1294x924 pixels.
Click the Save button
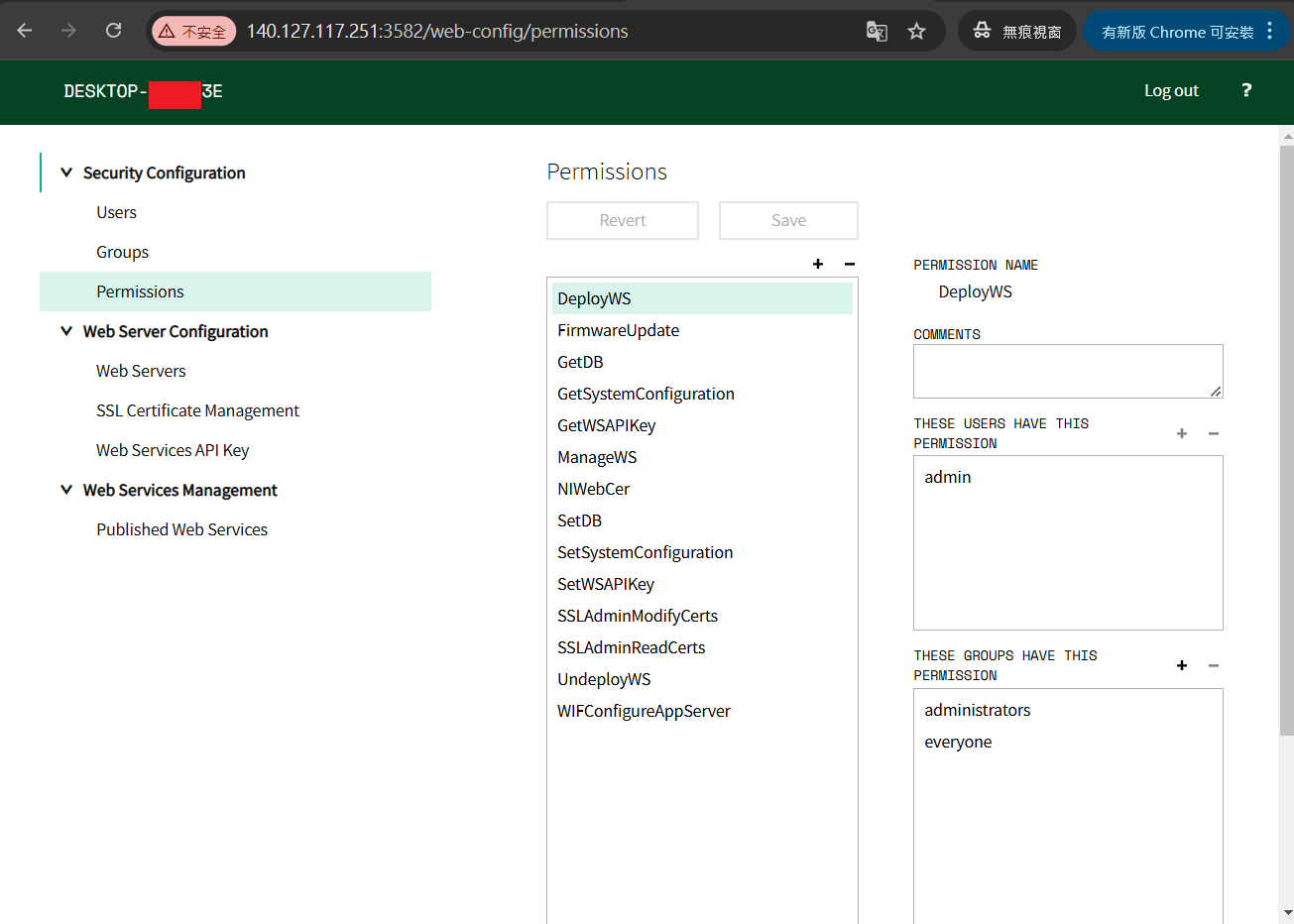[x=788, y=220]
